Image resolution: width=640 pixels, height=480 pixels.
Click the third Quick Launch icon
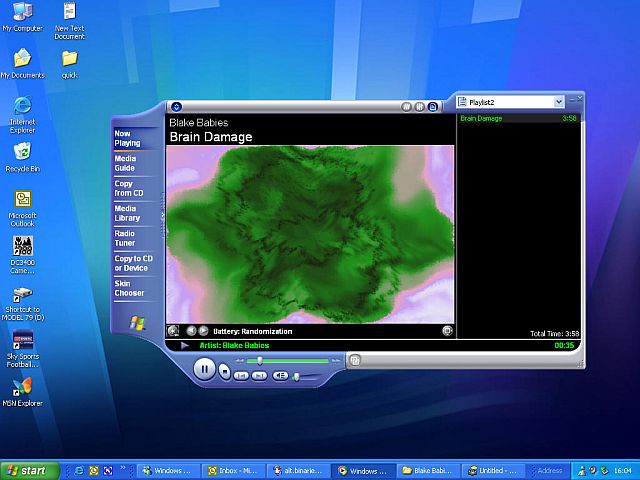click(x=108, y=471)
